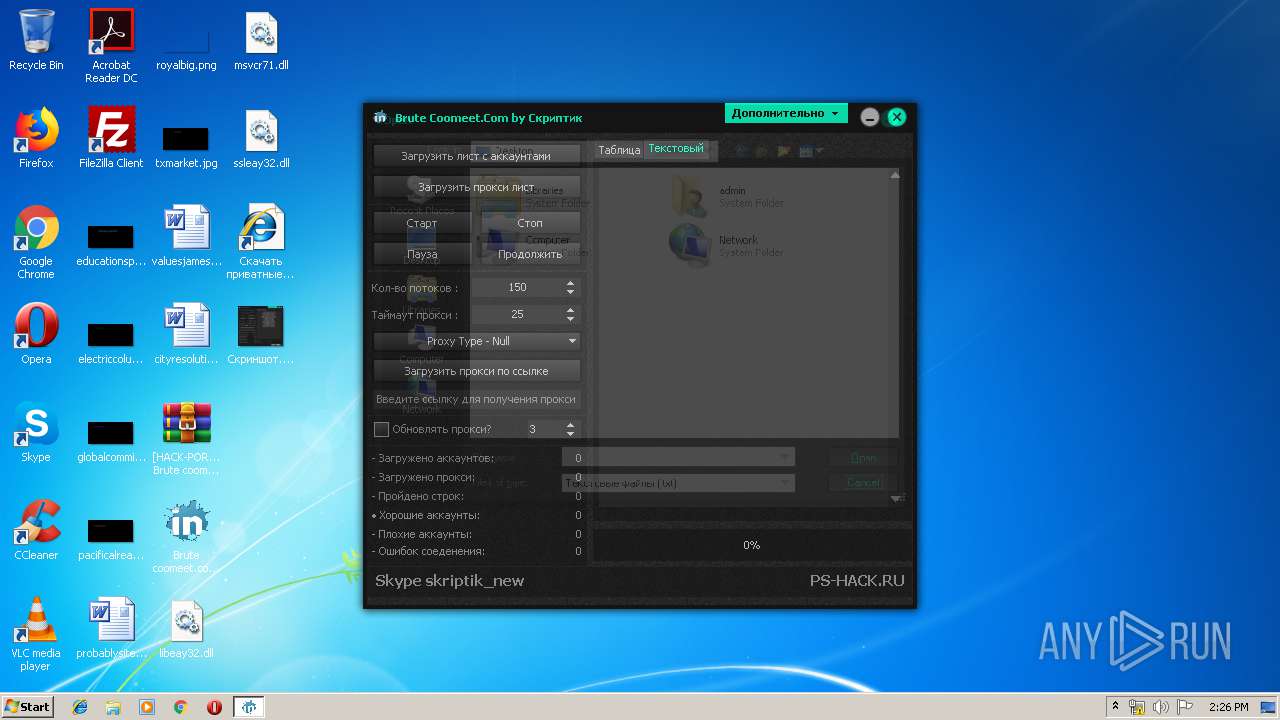Image resolution: width=1280 pixels, height=720 pixels.
Task: Select the educationsp desktop file
Action: click(111, 246)
